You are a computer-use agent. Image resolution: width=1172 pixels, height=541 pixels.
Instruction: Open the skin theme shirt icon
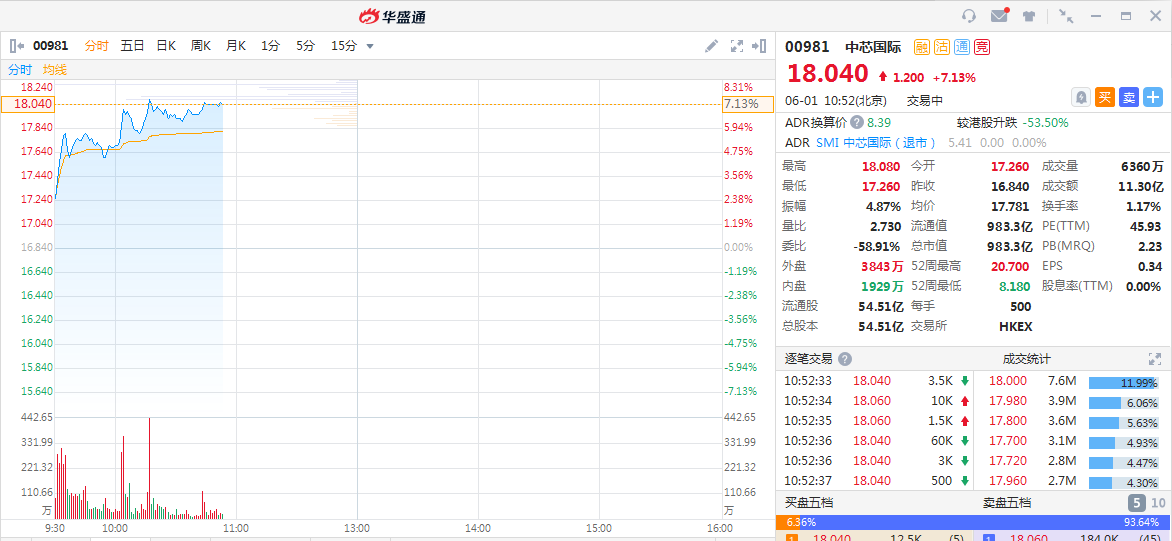pyautogui.click(x=1028, y=16)
